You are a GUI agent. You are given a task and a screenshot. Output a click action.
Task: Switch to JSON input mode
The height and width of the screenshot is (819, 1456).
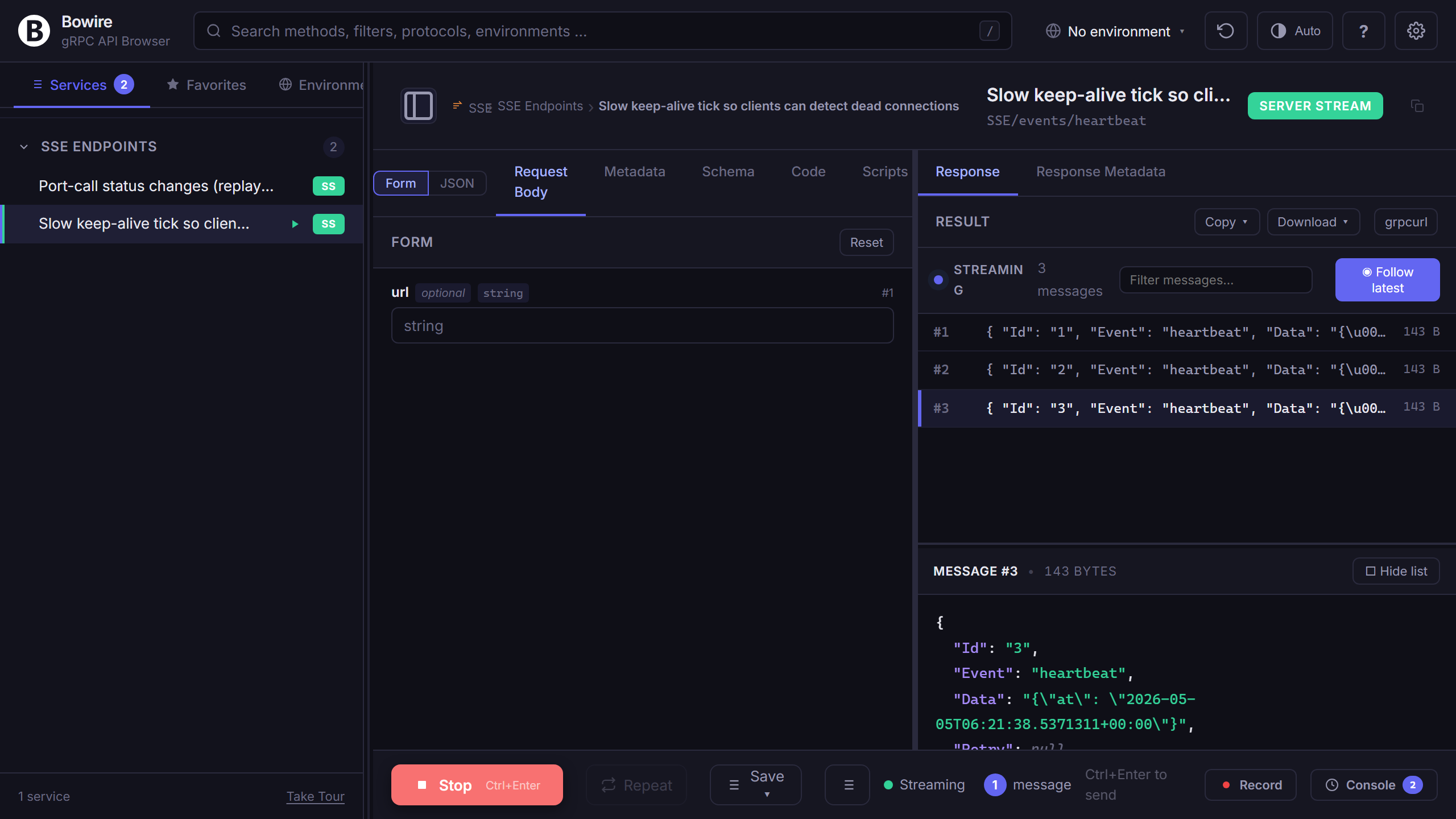tap(457, 183)
